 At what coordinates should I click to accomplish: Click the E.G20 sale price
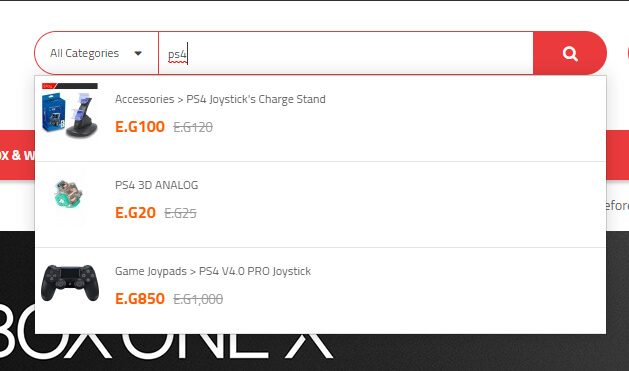[135, 213]
